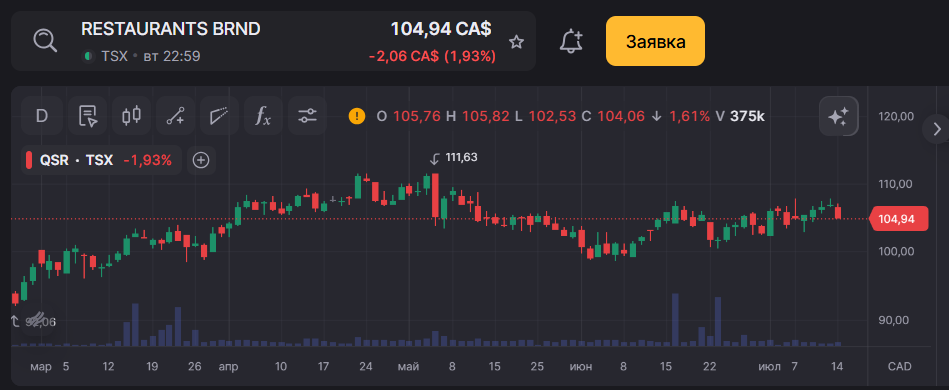Create a price alert with the bell icon
Image resolution: width=949 pixels, height=390 pixels.
(571, 41)
